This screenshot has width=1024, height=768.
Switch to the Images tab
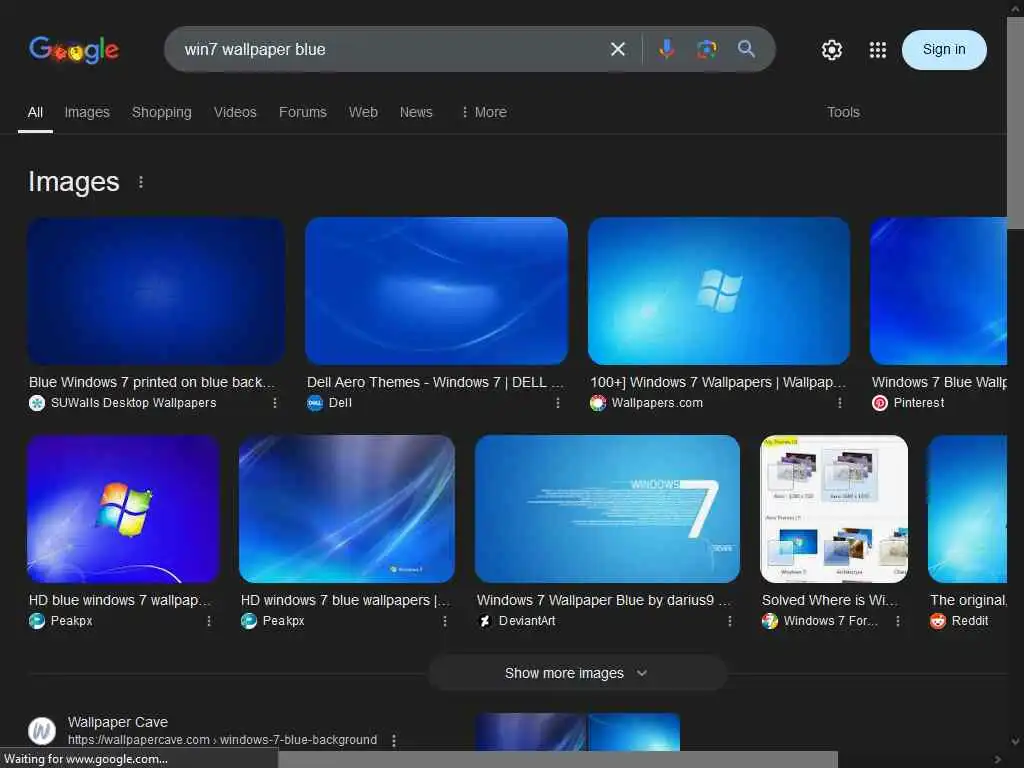(x=87, y=112)
